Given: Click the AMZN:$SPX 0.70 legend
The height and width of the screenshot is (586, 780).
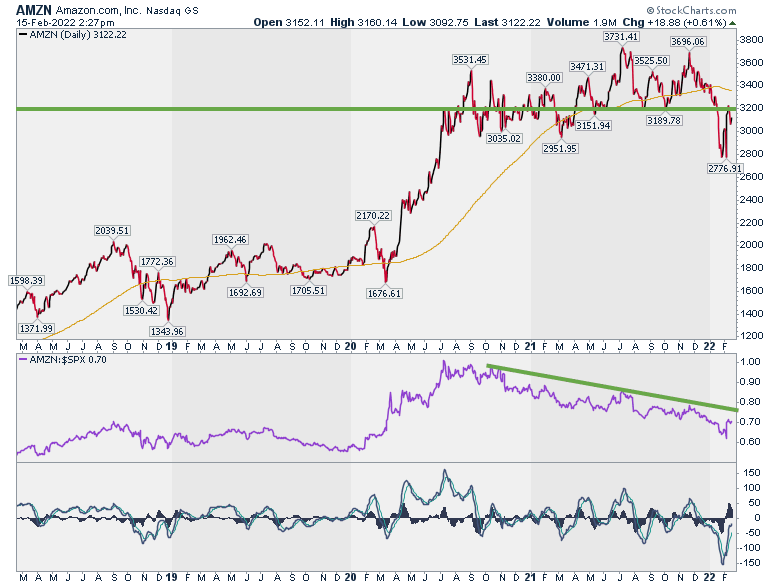Looking at the screenshot, I should coord(63,359).
